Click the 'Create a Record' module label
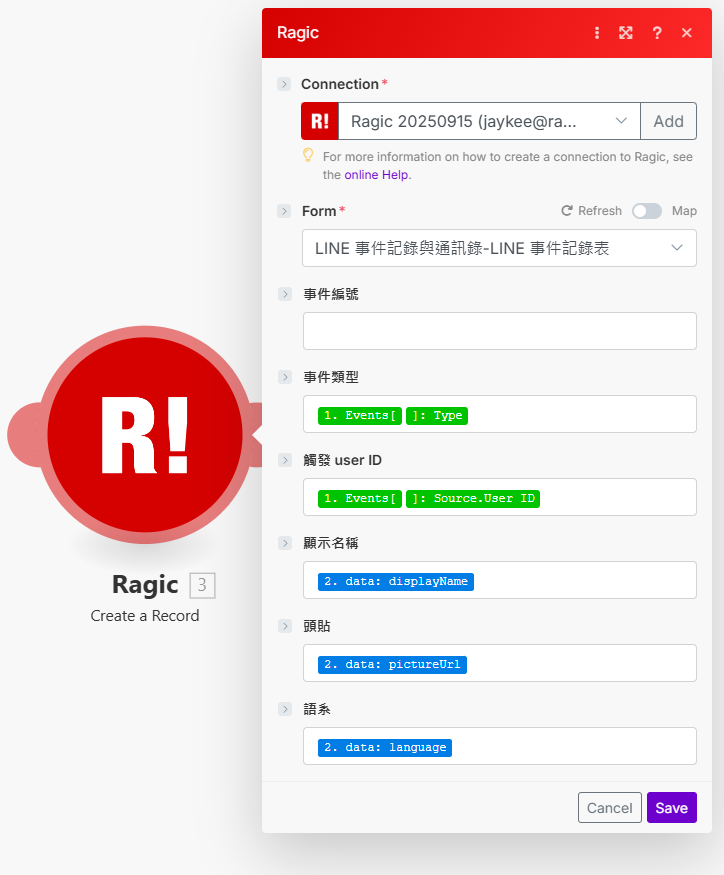This screenshot has width=724, height=875. point(145,616)
